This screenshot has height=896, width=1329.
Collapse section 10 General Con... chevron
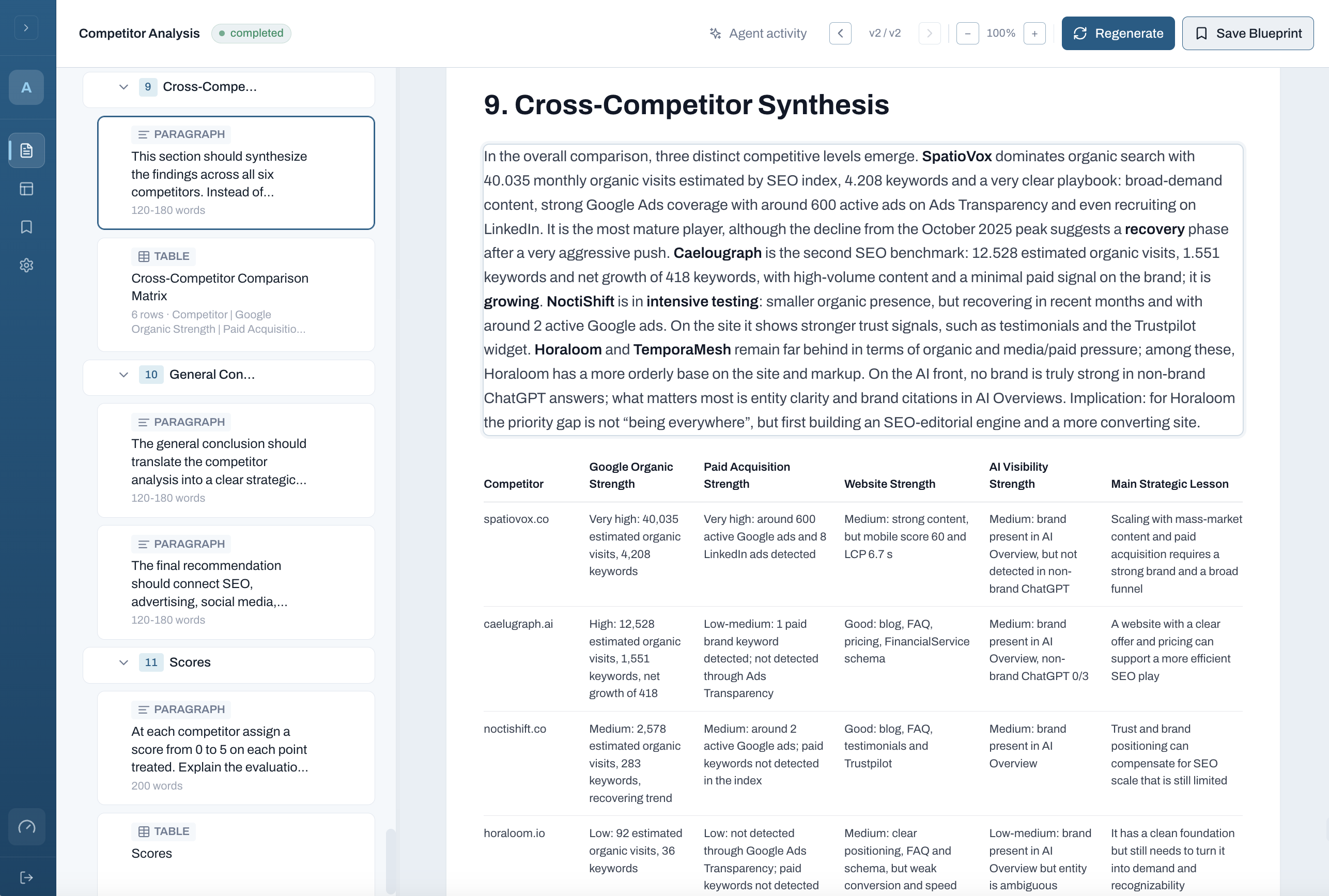pos(123,375)
